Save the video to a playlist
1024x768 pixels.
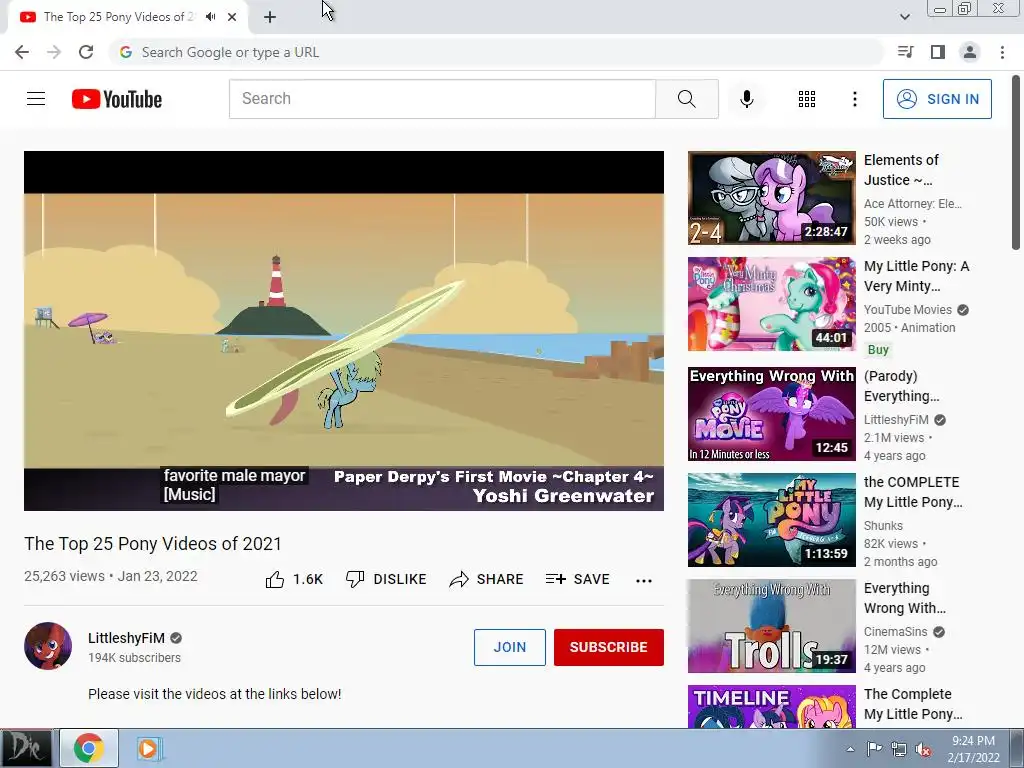tap(577, 579)
